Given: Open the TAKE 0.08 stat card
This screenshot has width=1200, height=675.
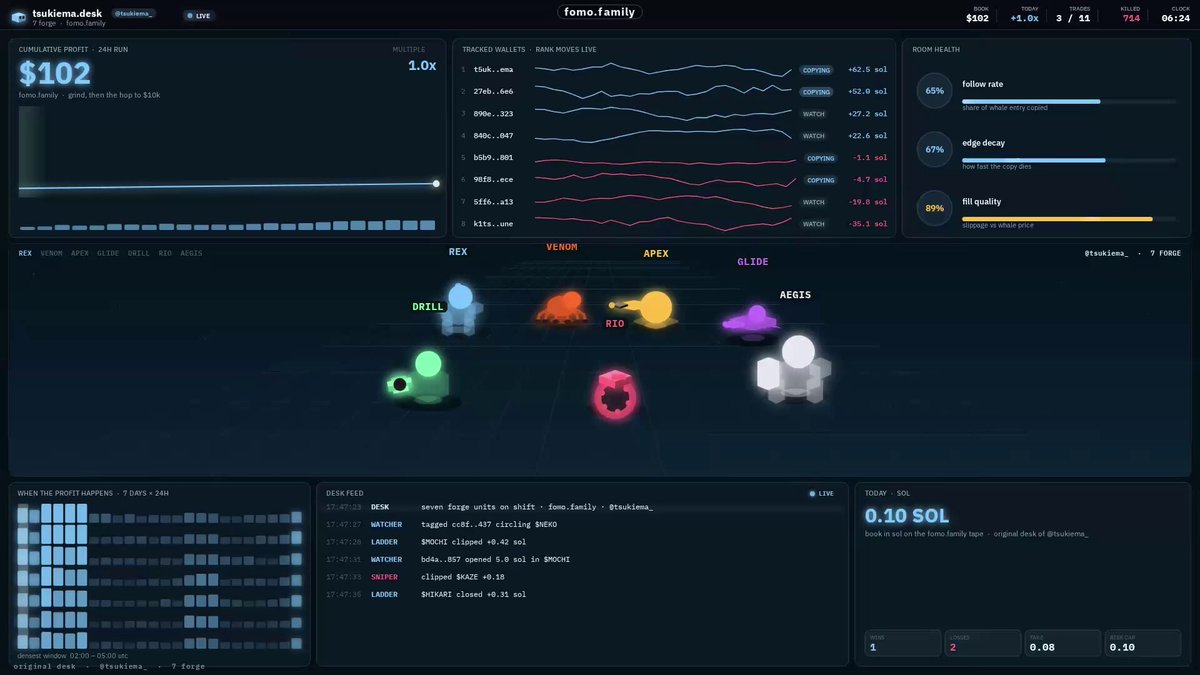Looking at the screenshot, I should [1062, 643].
